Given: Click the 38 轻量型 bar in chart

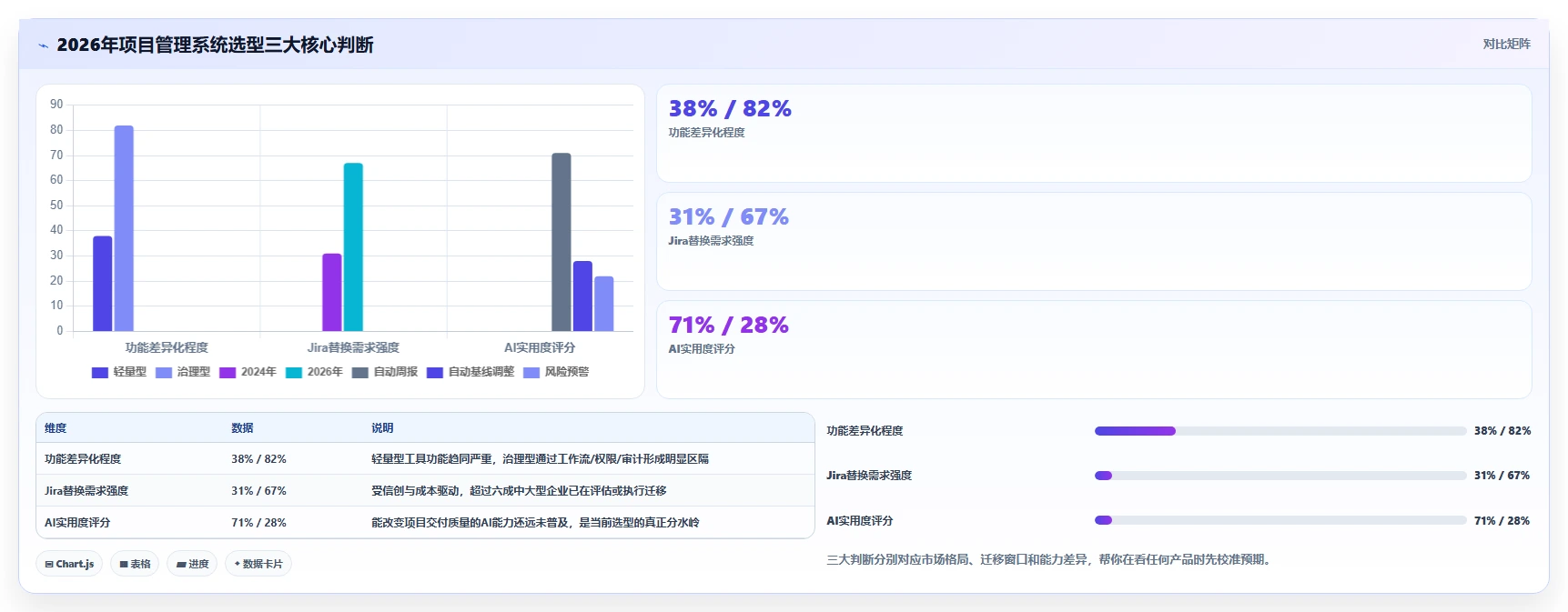Looking at the screenshot, I should click(x=103, y=284).
